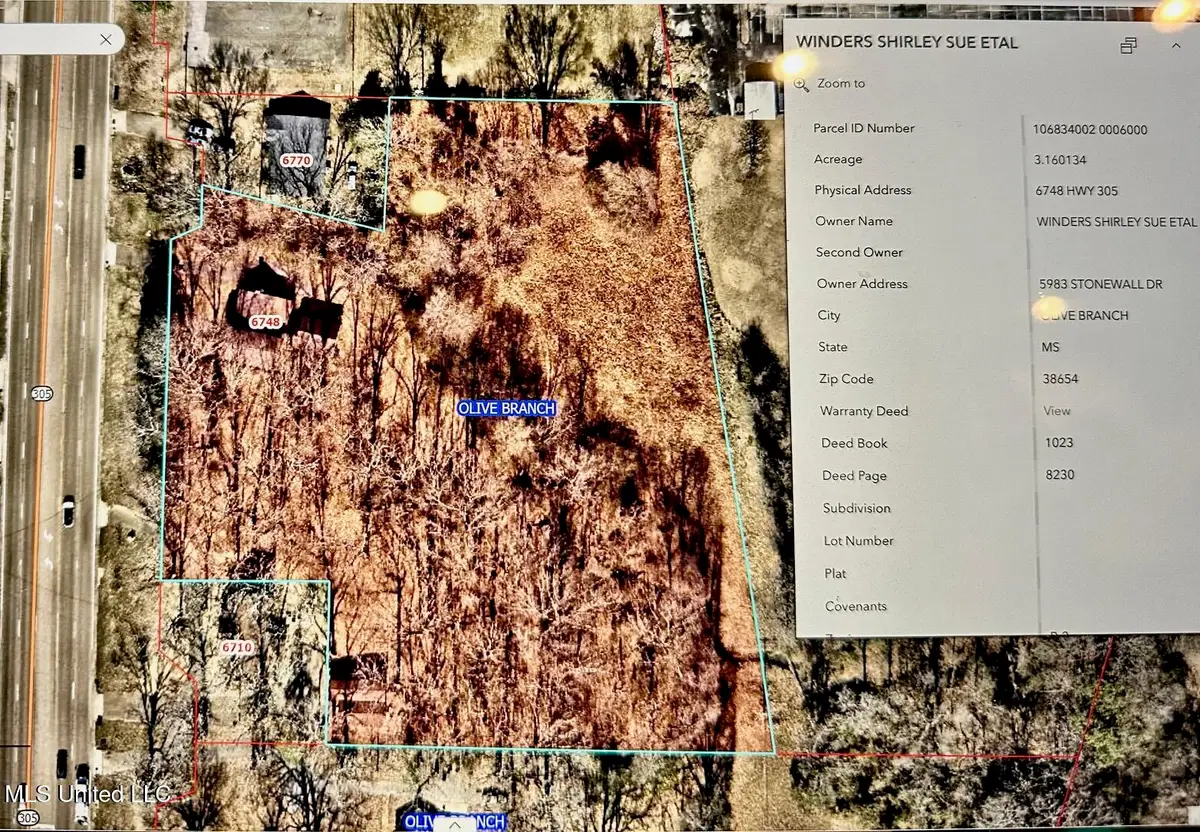
Task: Open the Subdivision field entry
Action: point(857,508)
